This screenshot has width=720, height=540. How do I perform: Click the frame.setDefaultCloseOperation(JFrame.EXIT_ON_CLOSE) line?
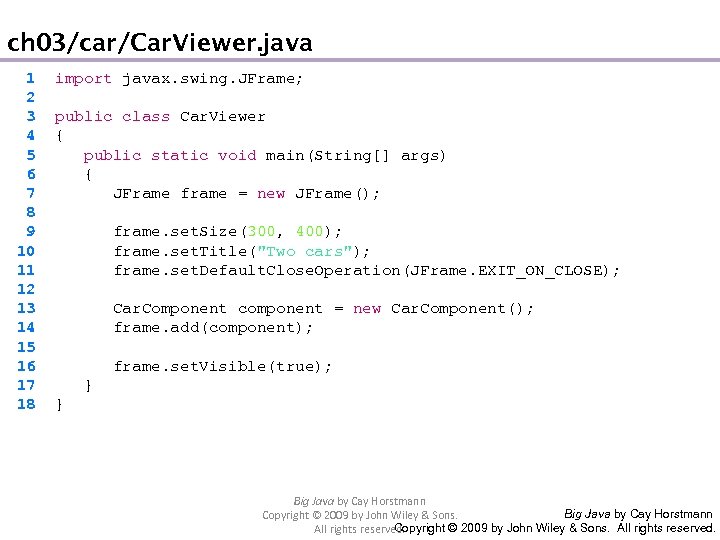tap(367, 271)
